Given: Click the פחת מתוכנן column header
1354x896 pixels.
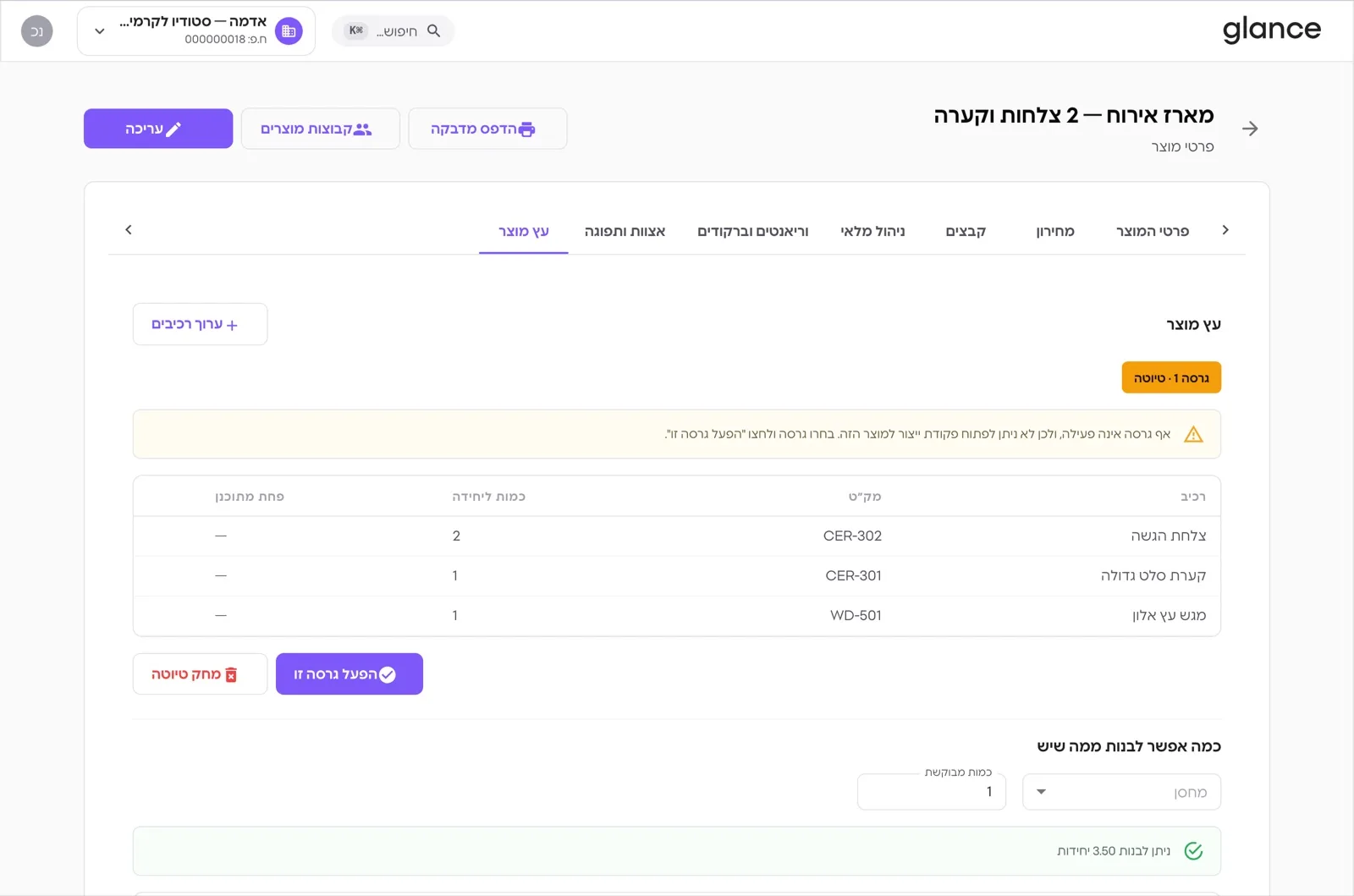Looking at the screenshot, I should pos(250,497).
